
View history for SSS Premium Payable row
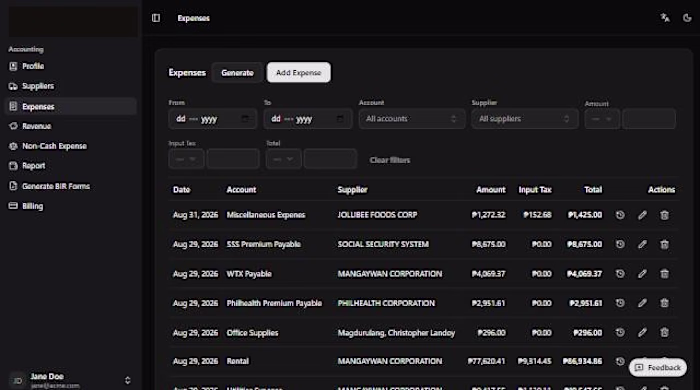620,244
